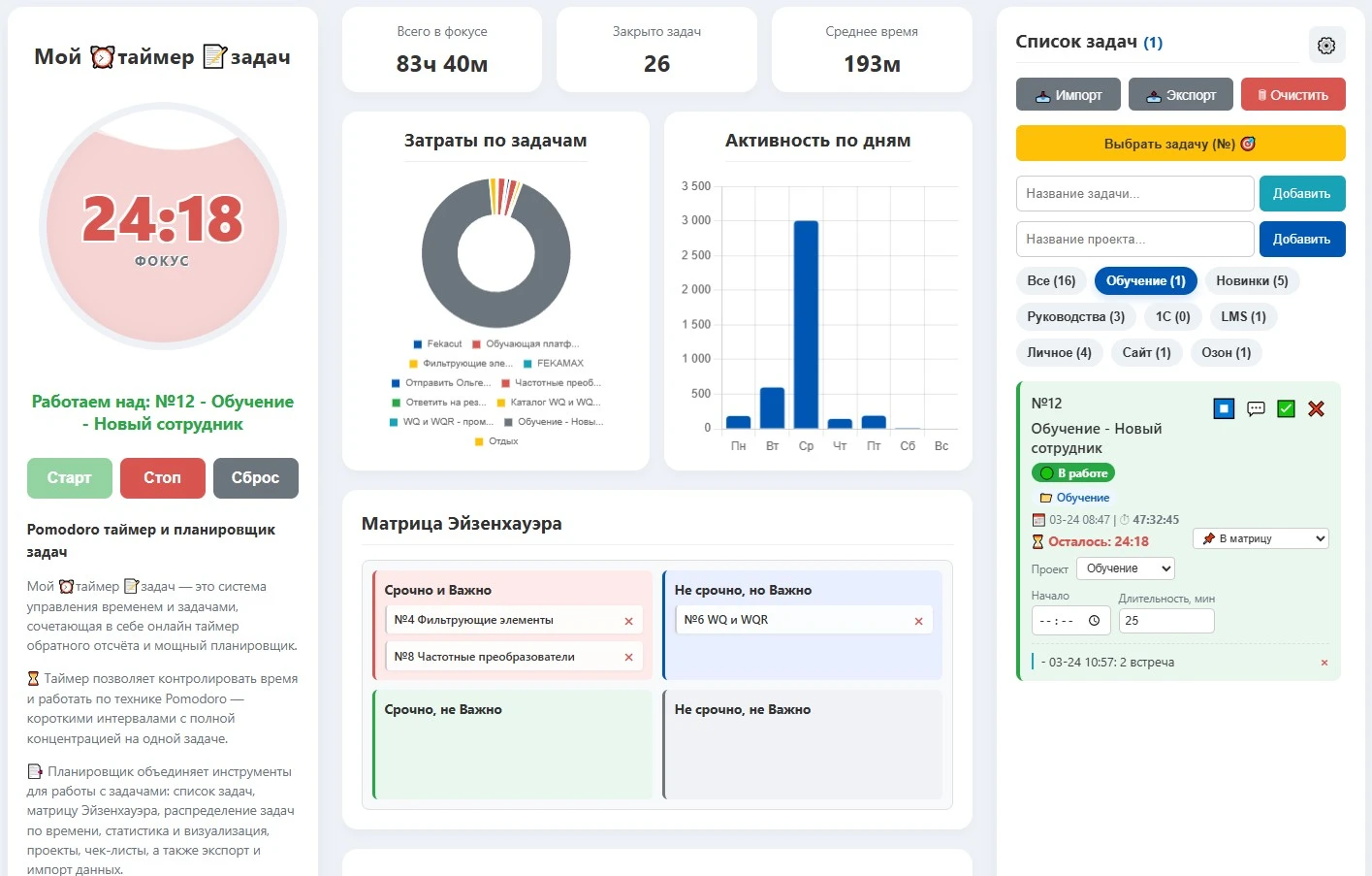
Task: Filter tasks by 'Новинки (5)'
Action: (x=1253, y=281)
